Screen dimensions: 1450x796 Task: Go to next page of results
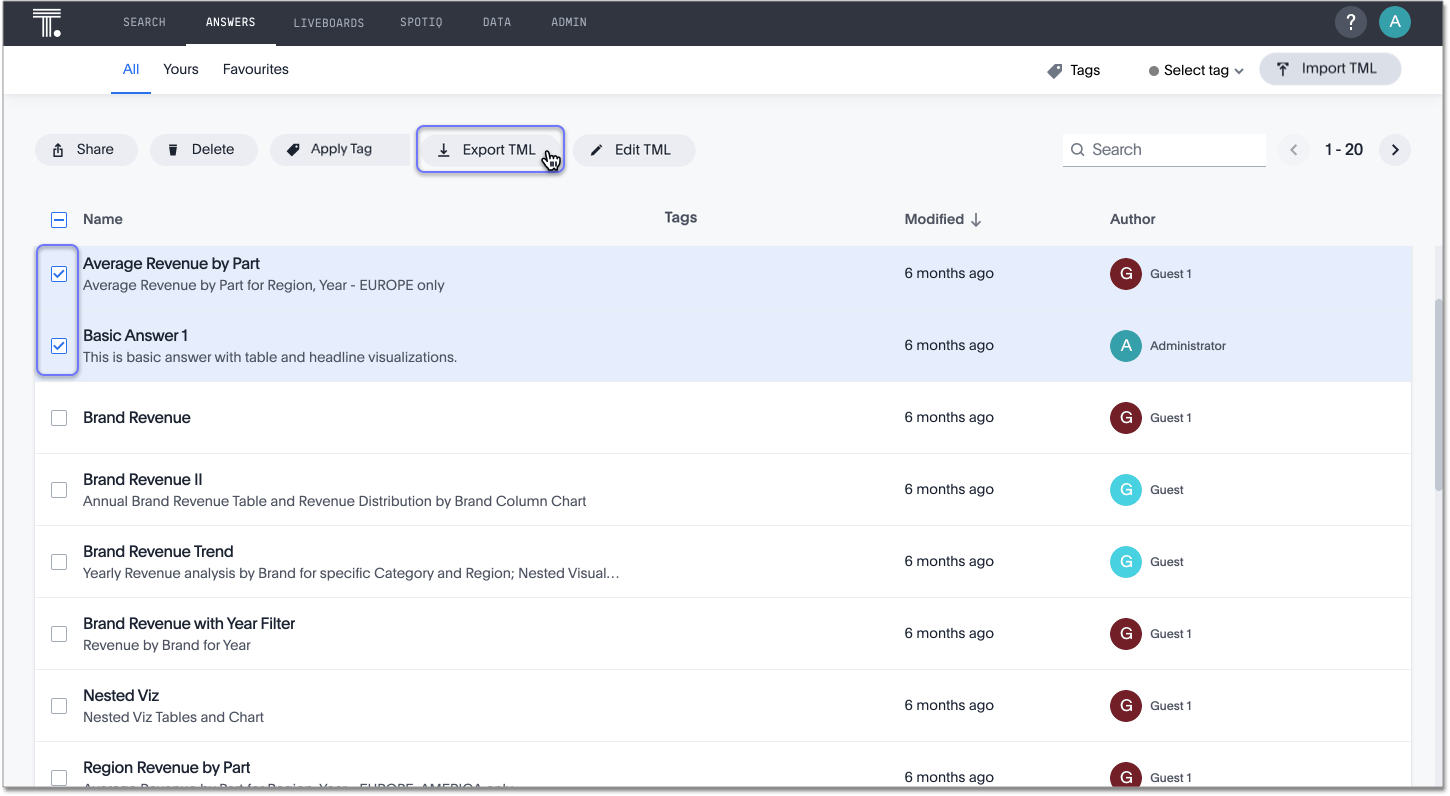1395,150
